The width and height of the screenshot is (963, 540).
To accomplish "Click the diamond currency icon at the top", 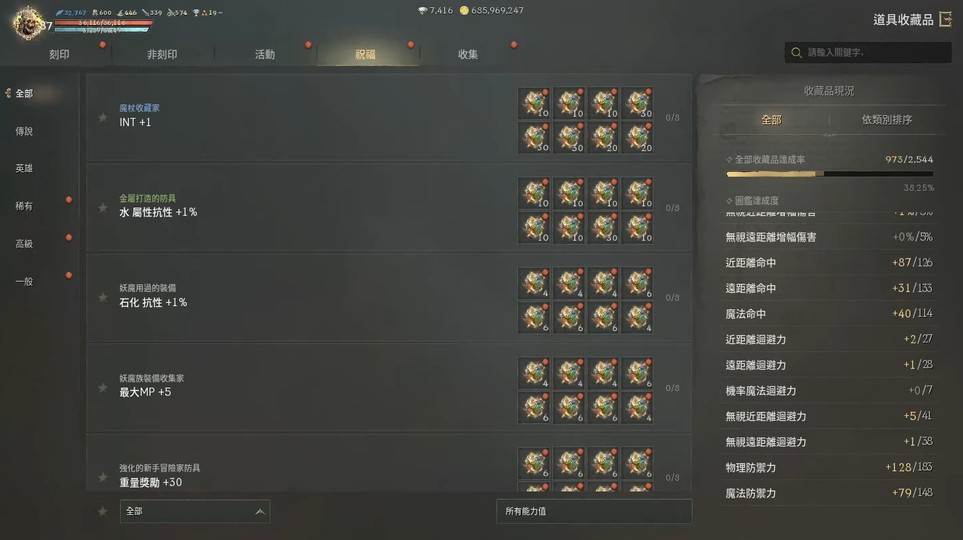I will (x=422, y=10).
